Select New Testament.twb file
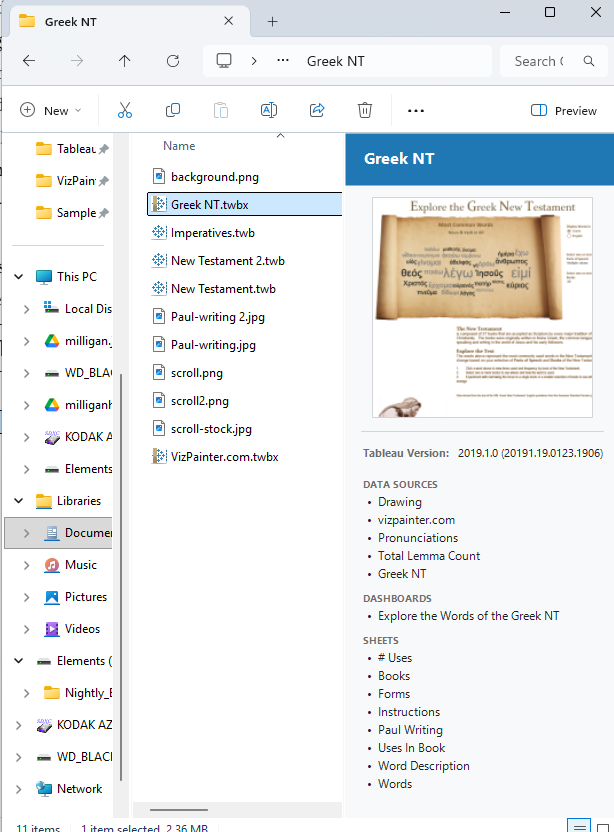Screen dimensions: 614x832 click(x=223, y=289)
